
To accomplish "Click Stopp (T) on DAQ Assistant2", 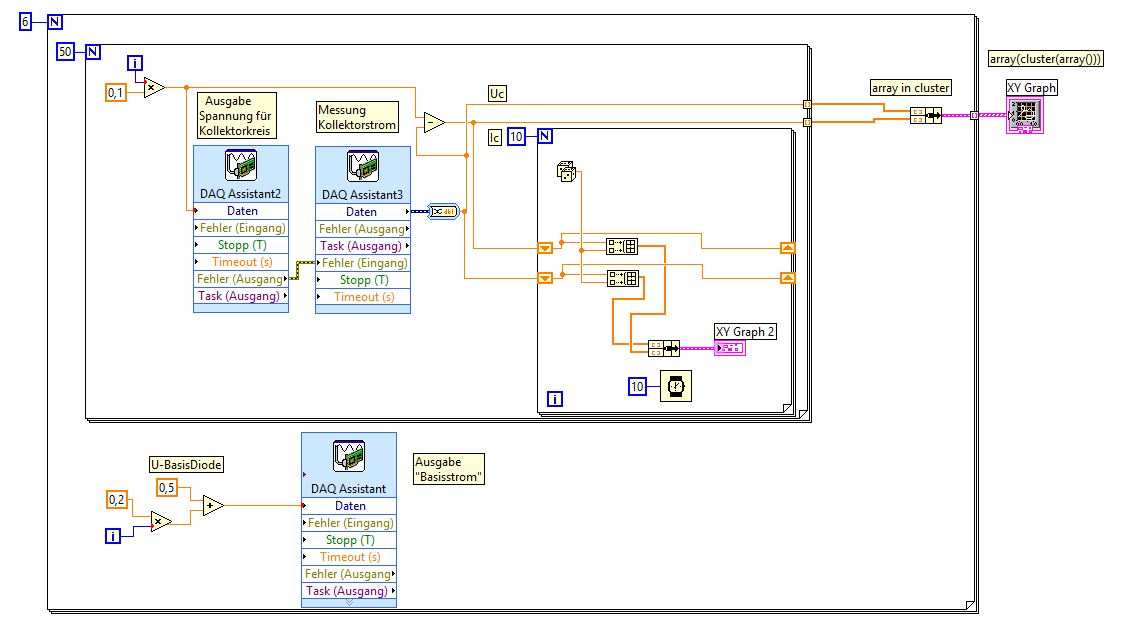I will click(x=241, y=245).
